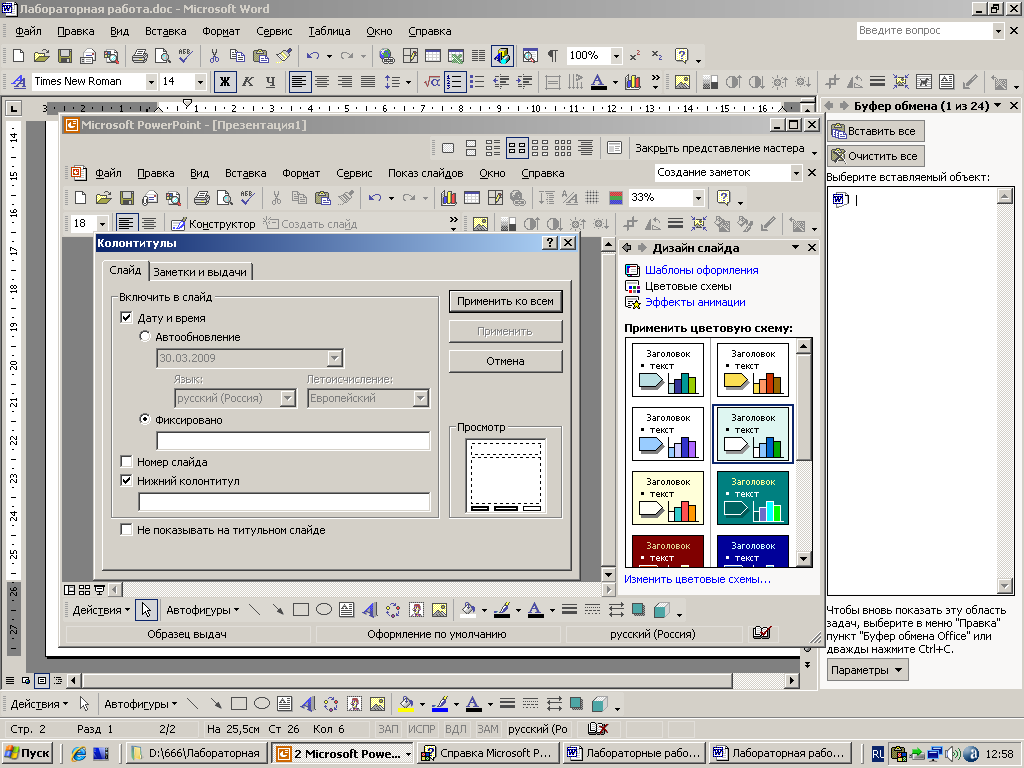1024x768 pixels.
Task: Click Open folder icon in PowerPoint toolbar
Action: coord(103,198)
